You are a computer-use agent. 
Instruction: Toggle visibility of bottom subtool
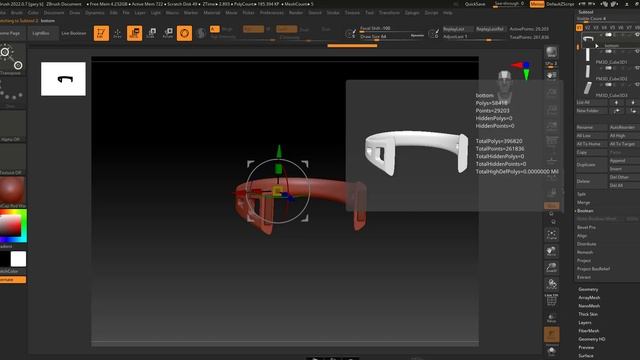point(638,35)
